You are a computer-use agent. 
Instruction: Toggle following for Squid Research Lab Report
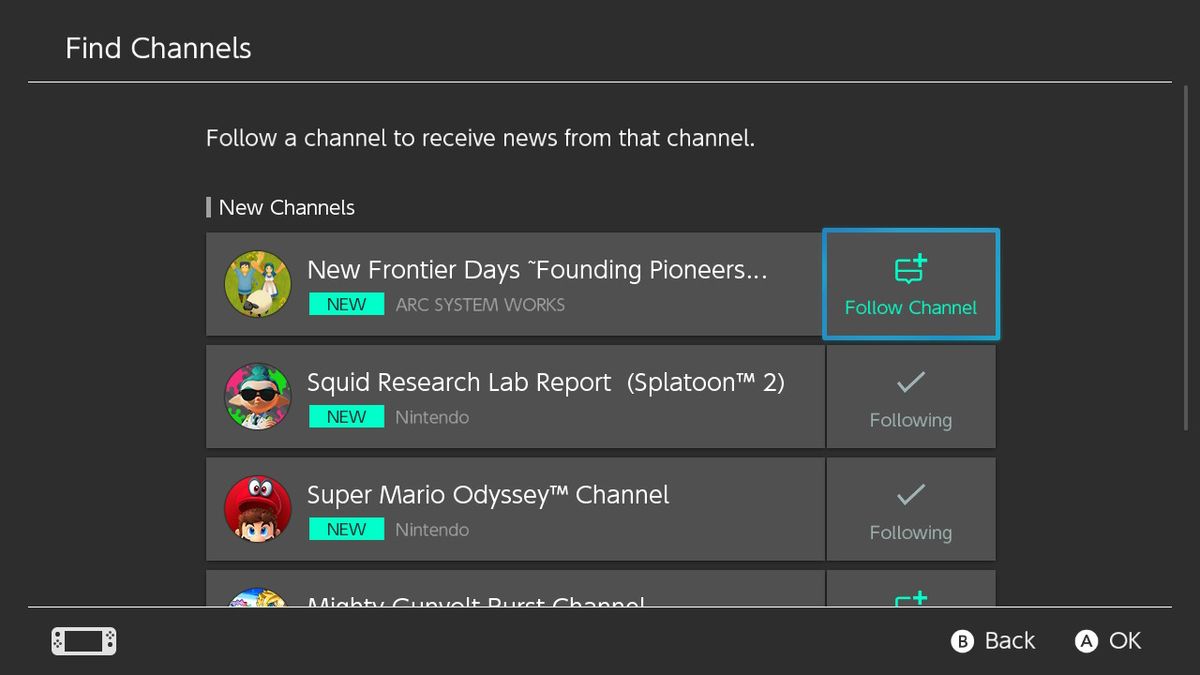(910, 396)
